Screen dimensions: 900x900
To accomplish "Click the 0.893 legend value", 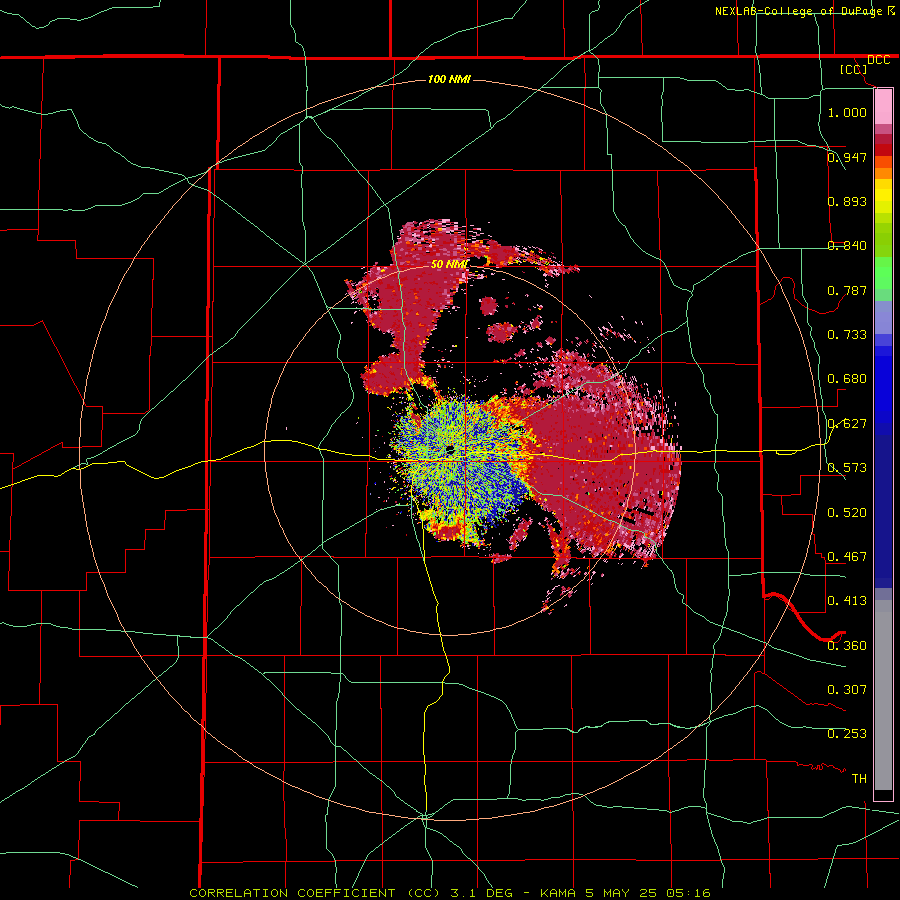I will pos(847,201).
